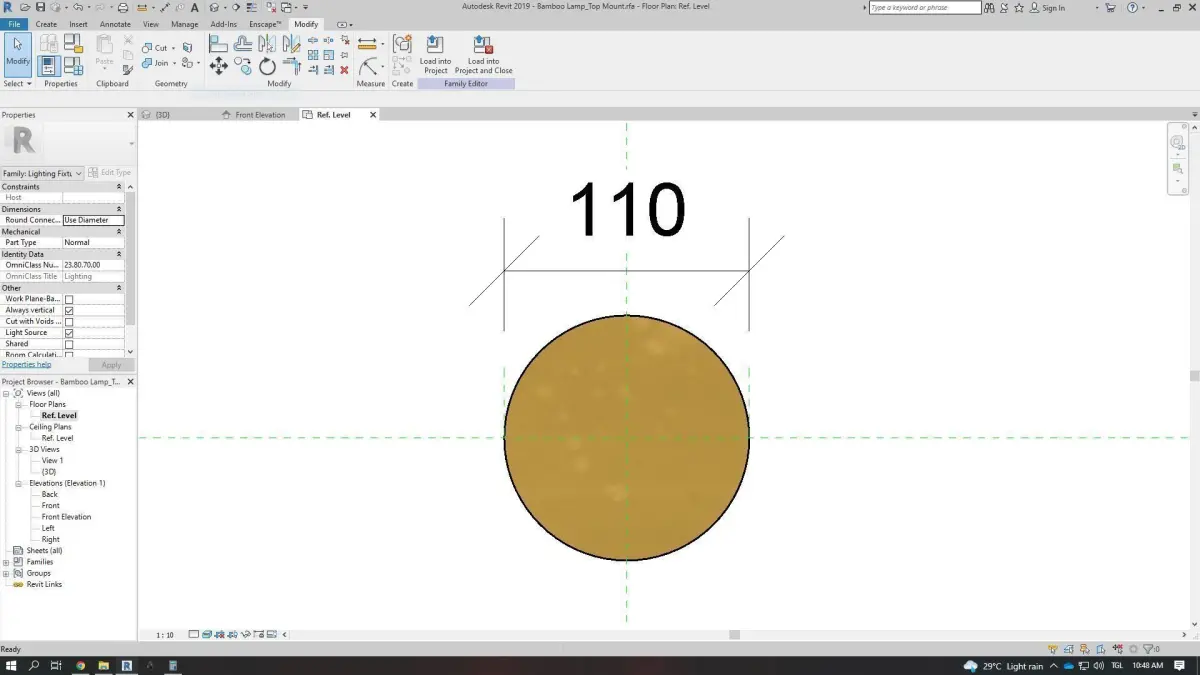
Task: Open the File menu
Action: click(x=14, y=24)
